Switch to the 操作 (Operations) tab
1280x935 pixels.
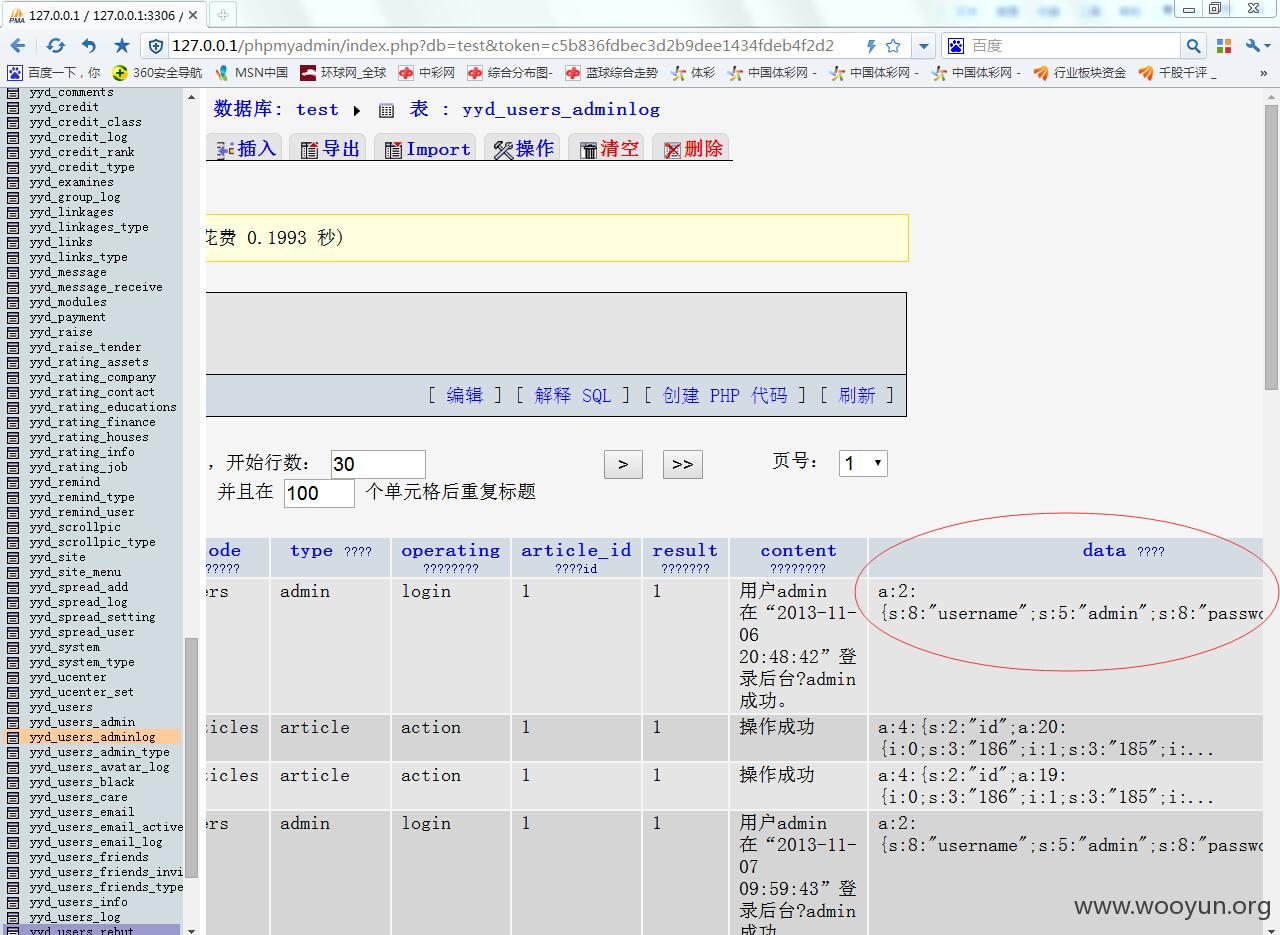tap(524, 148)
